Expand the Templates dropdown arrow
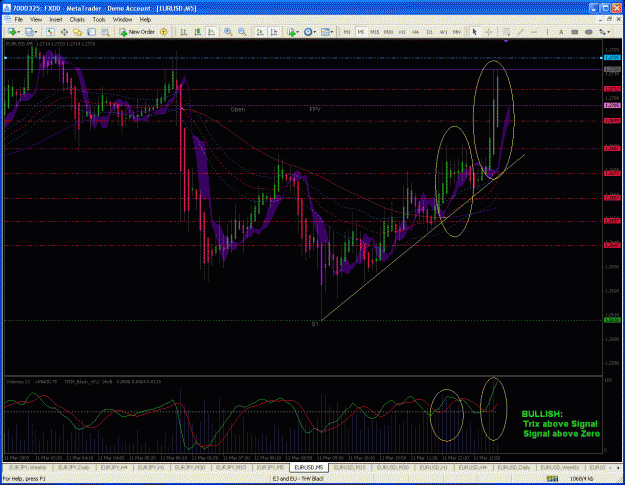This screenshot has width=625, height=485. [x=332, y=32]
